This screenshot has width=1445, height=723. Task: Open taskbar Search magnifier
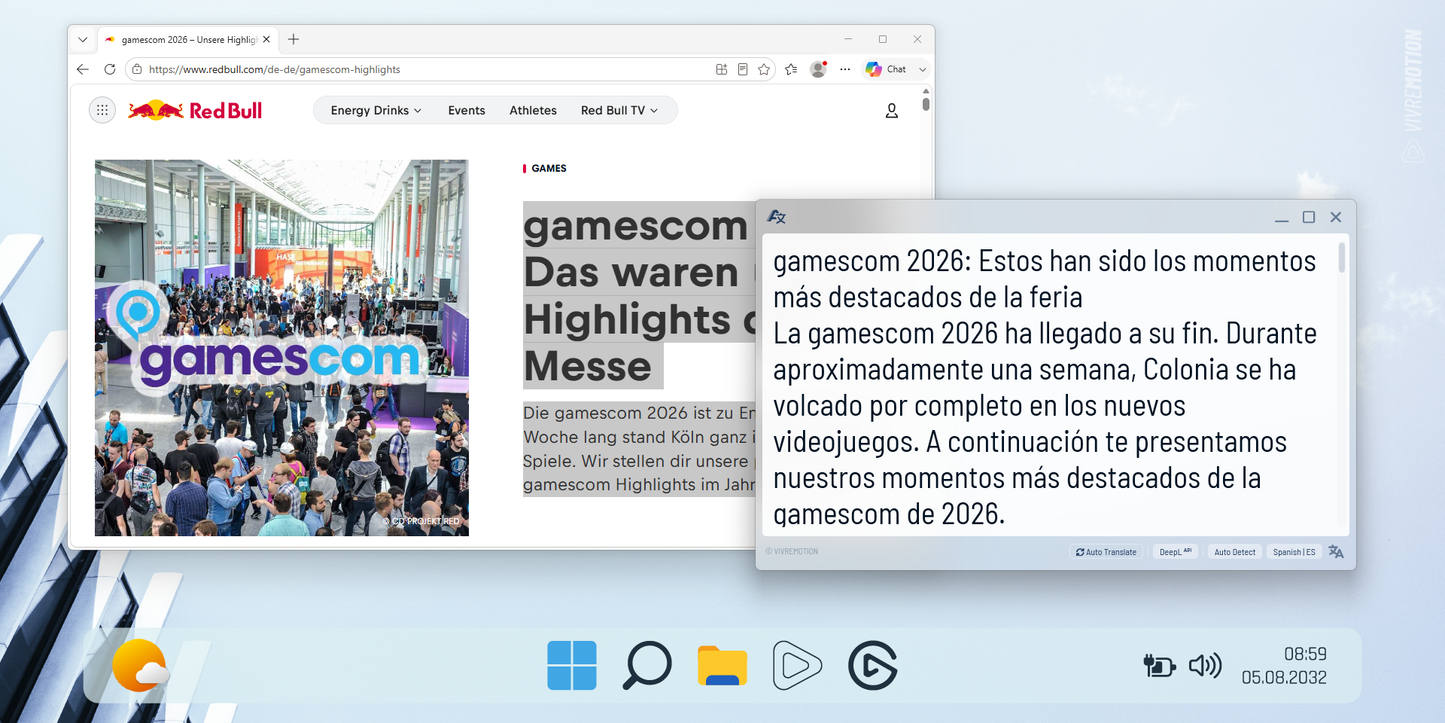click(x=647, y=666)
